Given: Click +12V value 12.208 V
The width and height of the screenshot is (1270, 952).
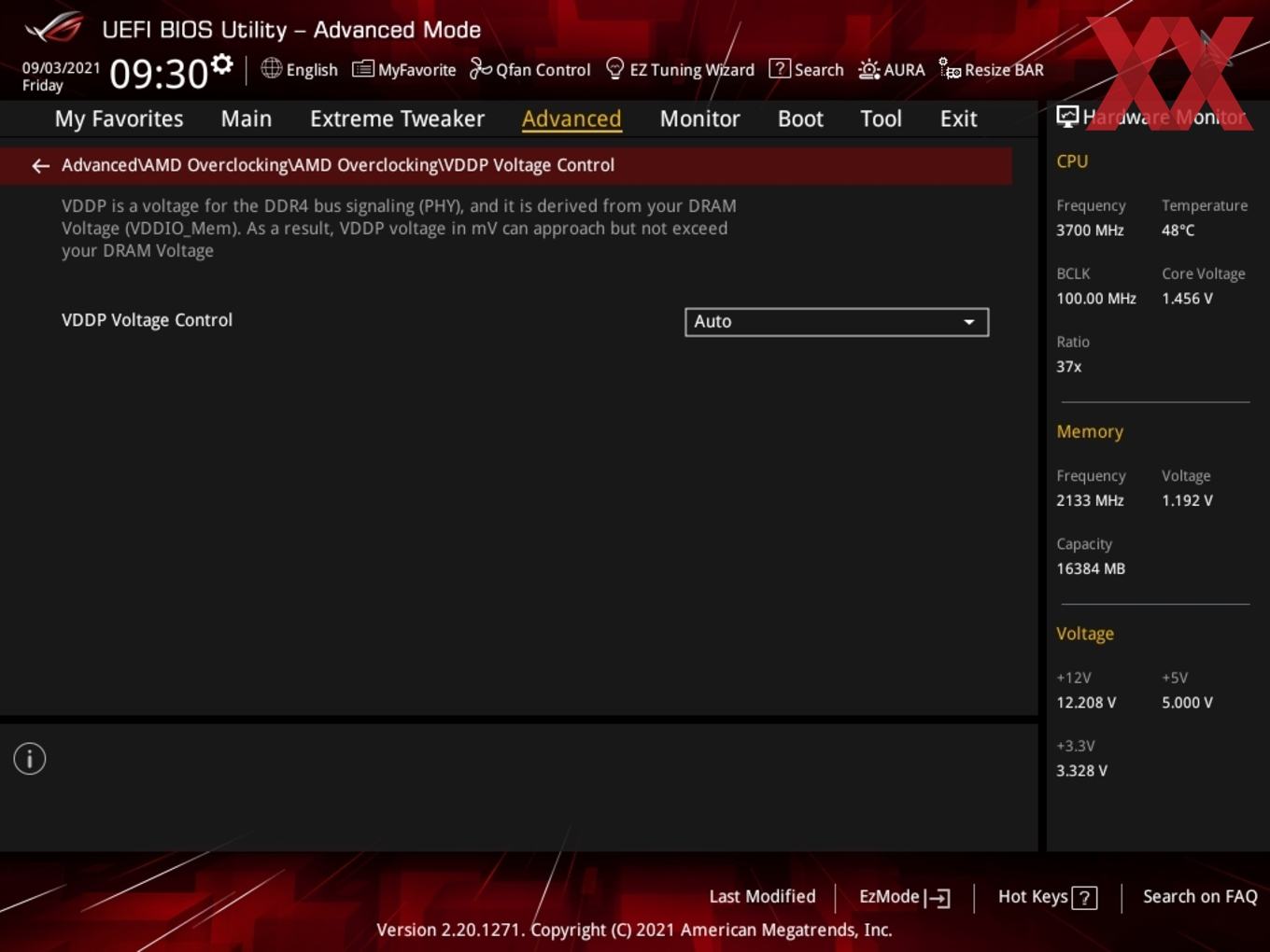Looking at the screenshot, I should click(1086, 703).
